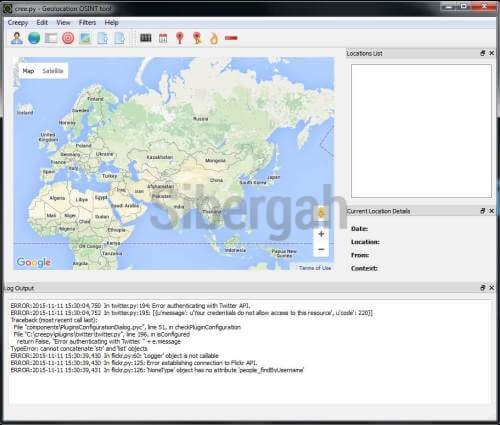Click the Algeria label on the map

click(57, 198)
